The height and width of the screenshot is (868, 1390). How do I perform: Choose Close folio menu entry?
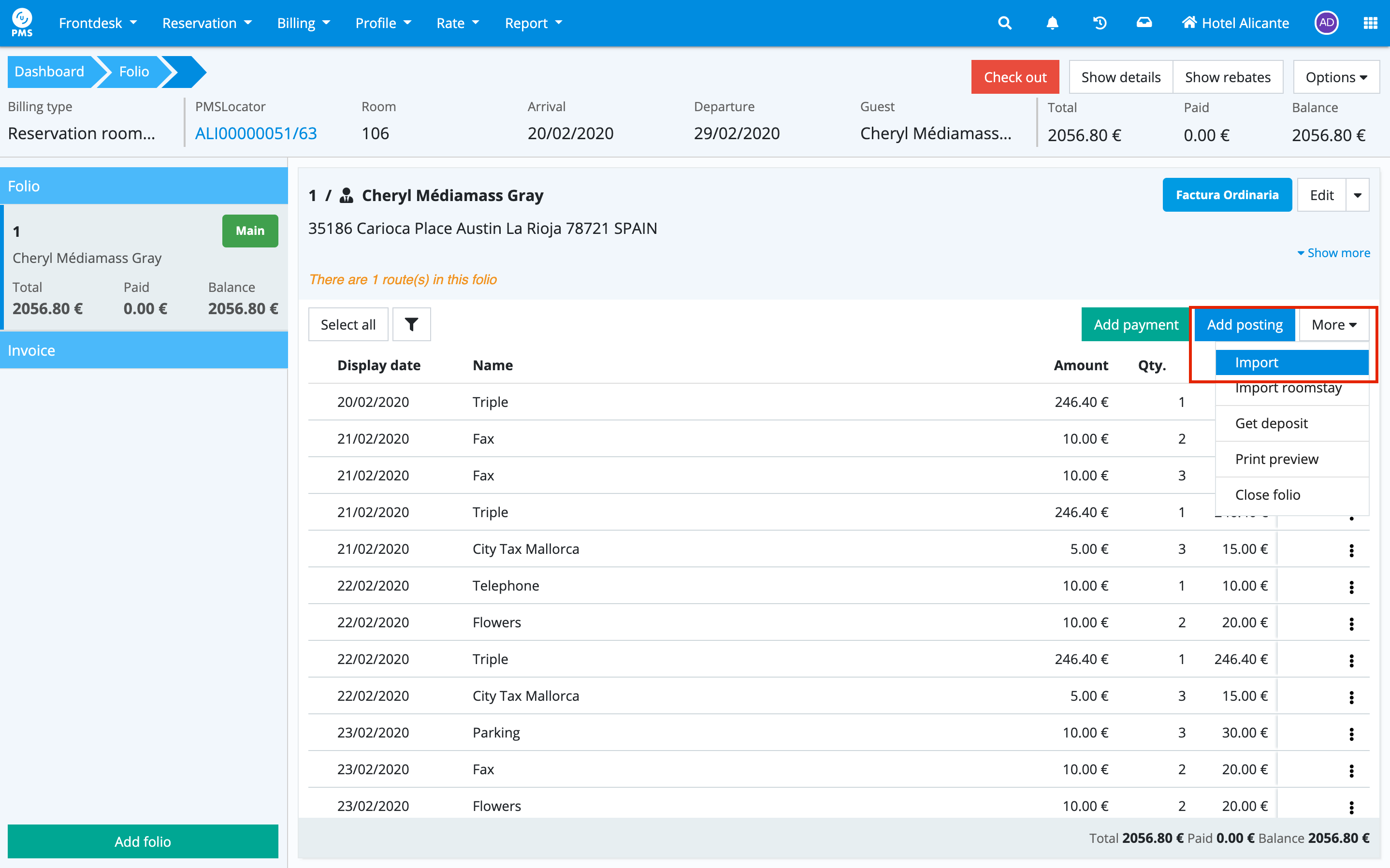1267,495
